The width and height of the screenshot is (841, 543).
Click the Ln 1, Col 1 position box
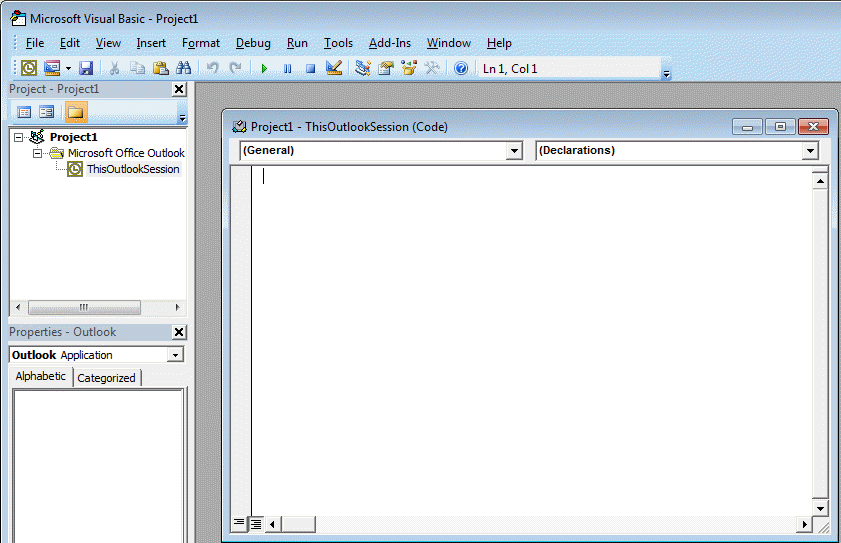tap(569, 69)
